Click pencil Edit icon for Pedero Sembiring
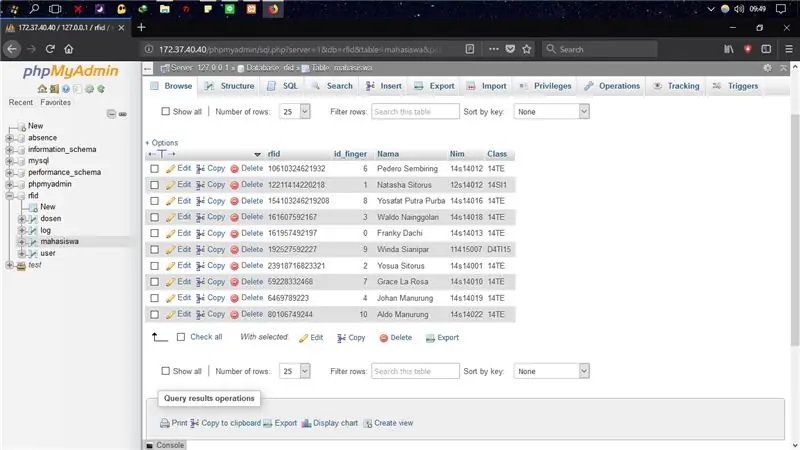This screenshot has width=800, height=450. [170, 169]
